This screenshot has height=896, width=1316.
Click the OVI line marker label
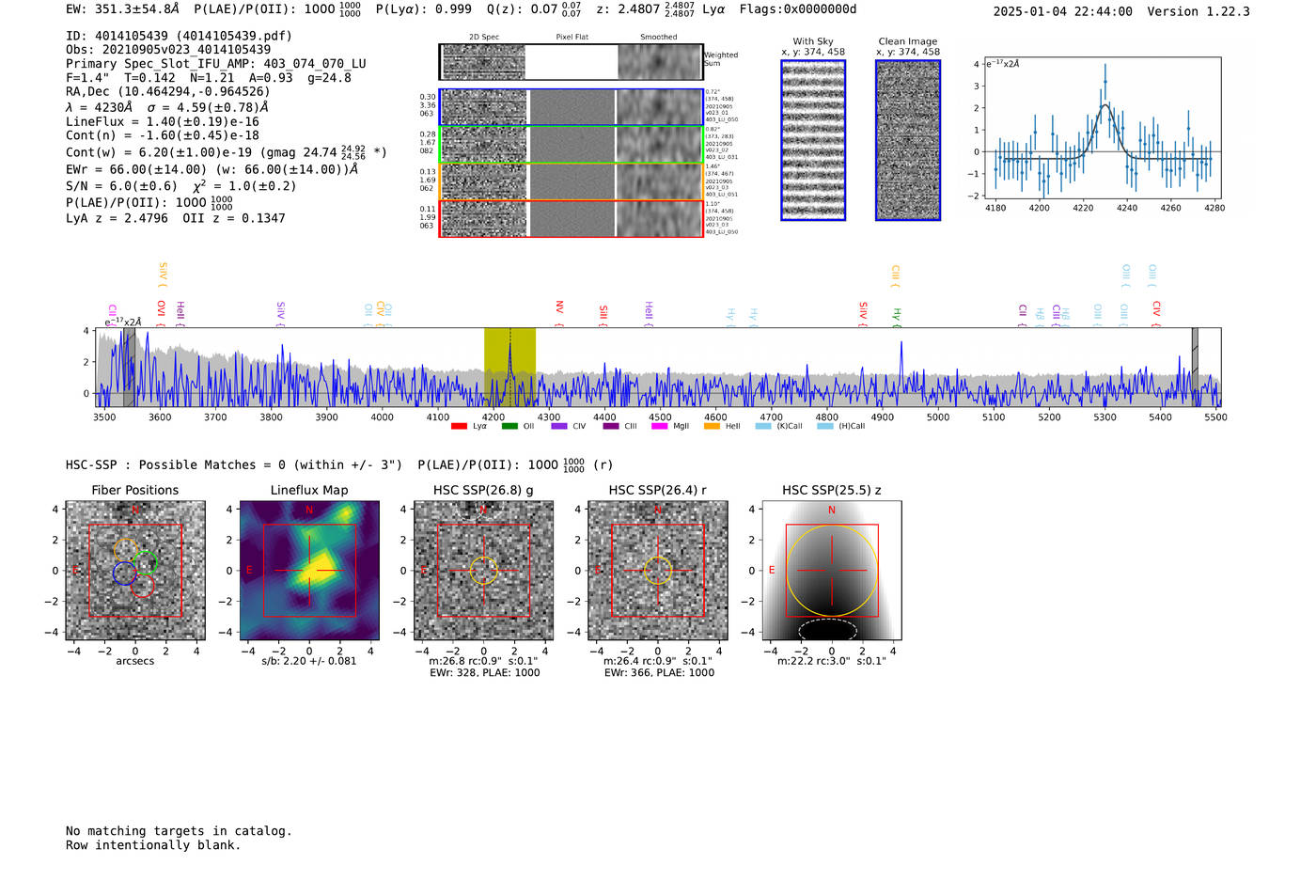click(161, 308)
